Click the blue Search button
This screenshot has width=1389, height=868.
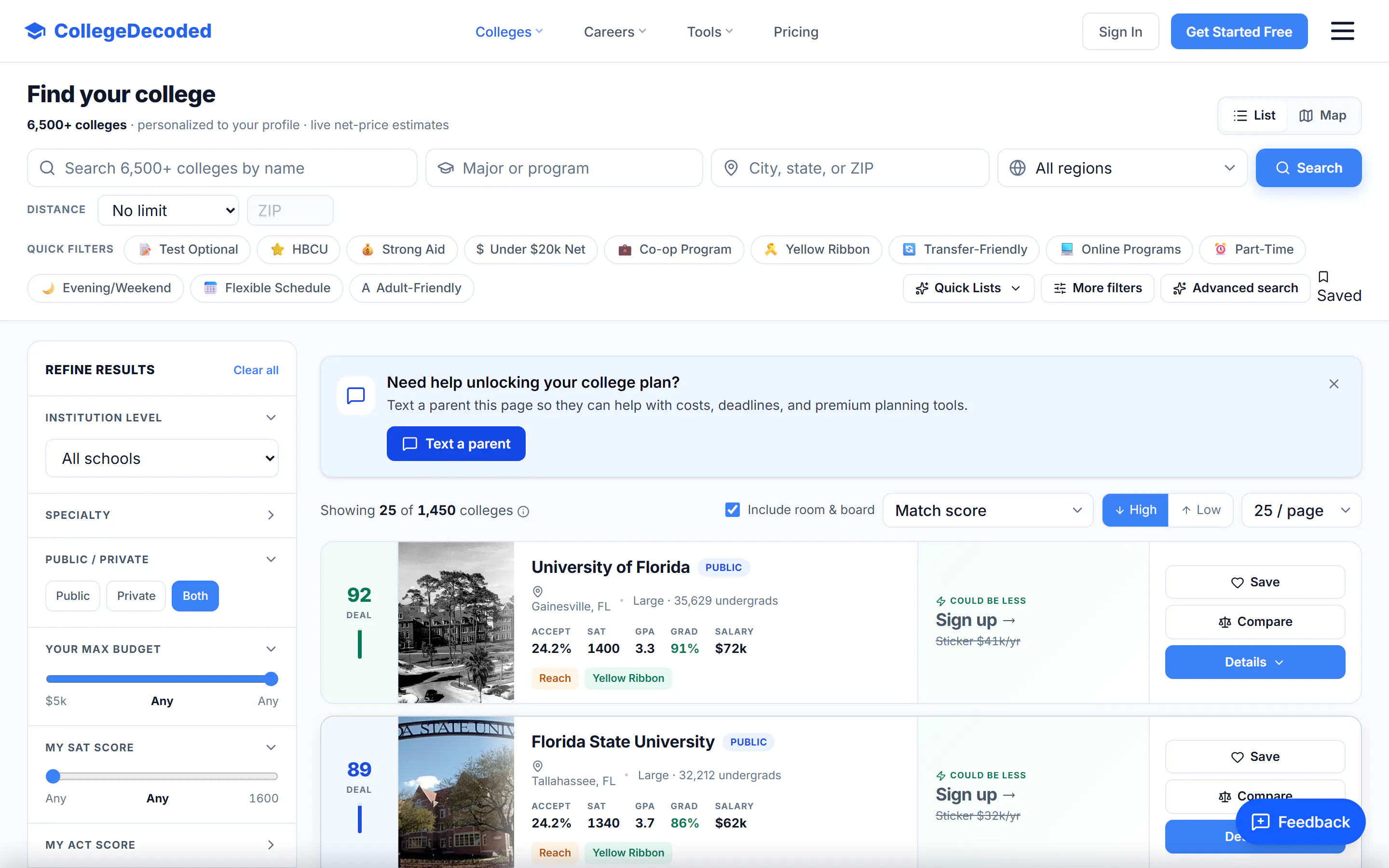[1308, 168]
